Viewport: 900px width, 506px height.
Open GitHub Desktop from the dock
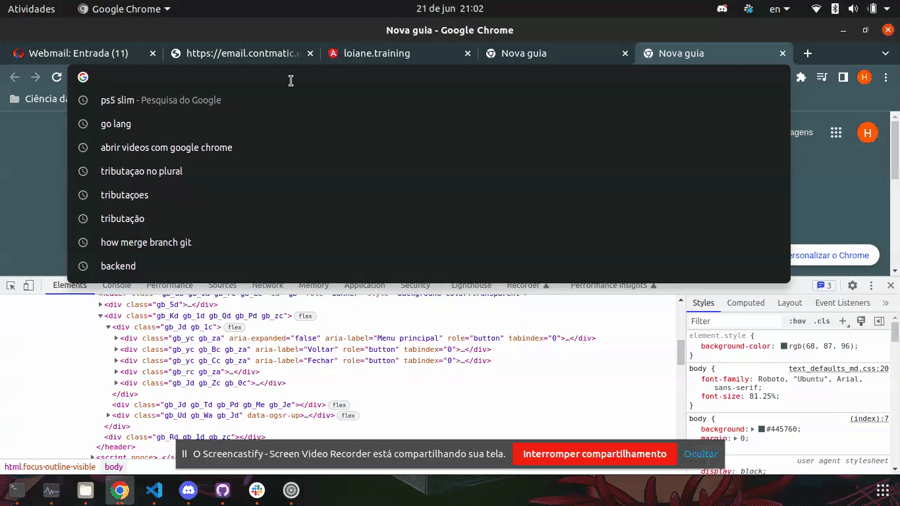pyautogui.click(x=223, y=490)
